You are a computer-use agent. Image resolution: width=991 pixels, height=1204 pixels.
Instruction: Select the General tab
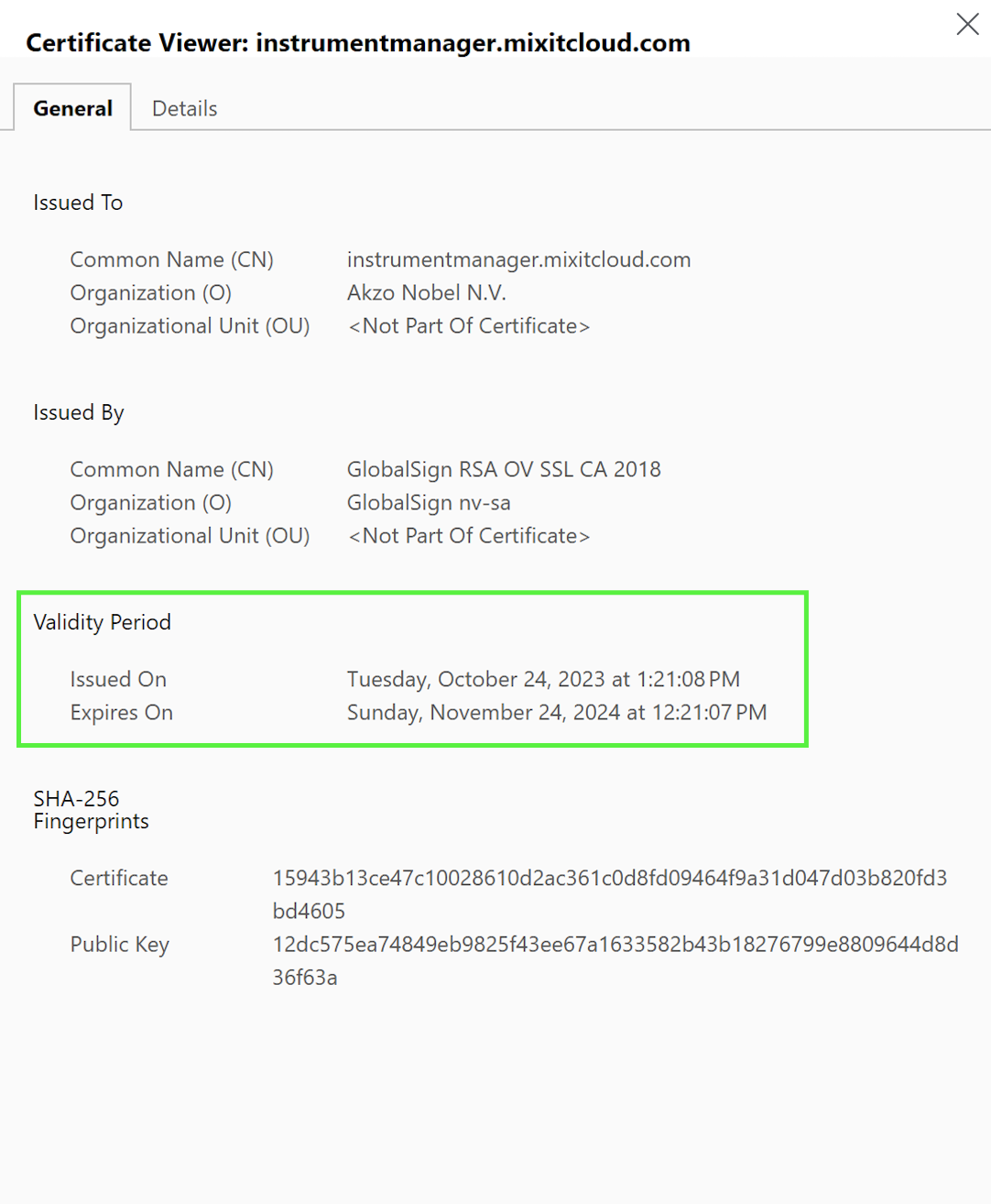[72, 108]
